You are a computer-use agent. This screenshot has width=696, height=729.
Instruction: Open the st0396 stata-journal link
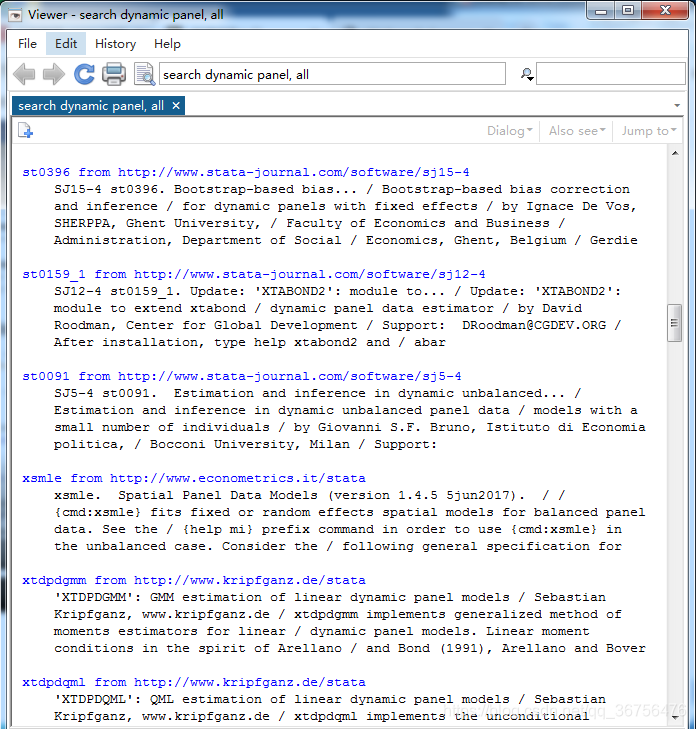246,172
